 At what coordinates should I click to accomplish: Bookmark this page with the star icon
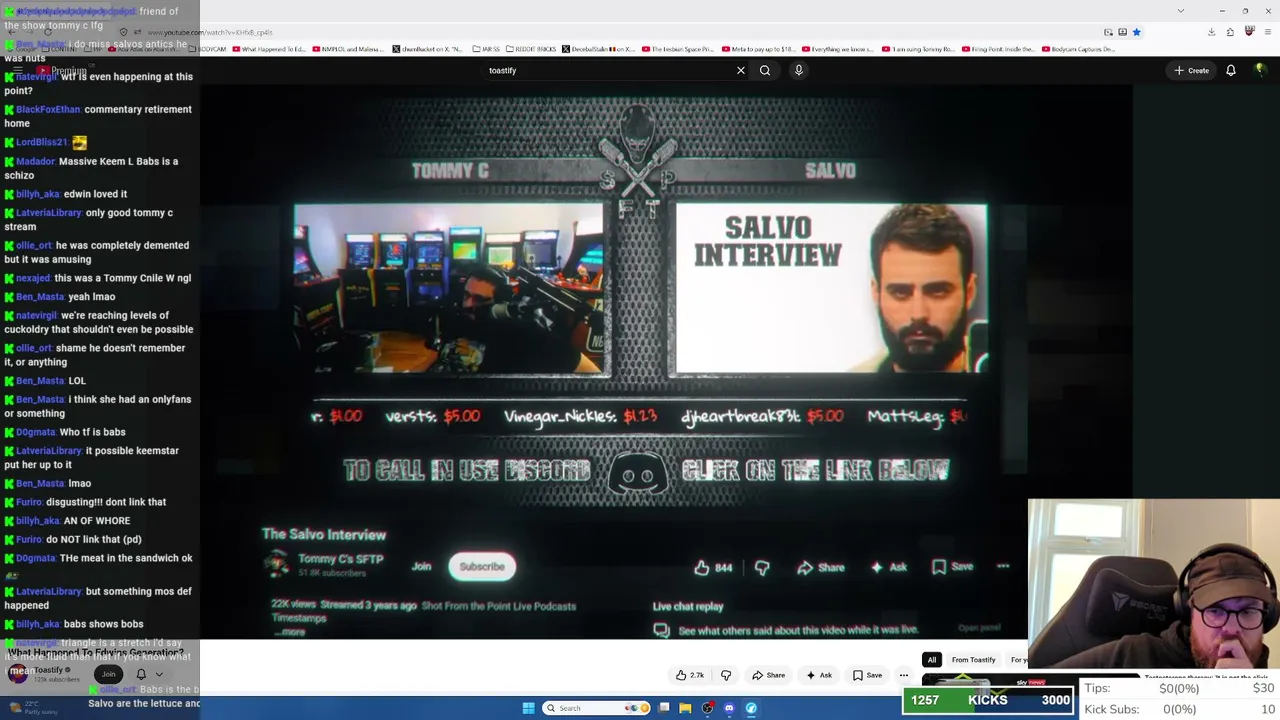coord(1136,32)
